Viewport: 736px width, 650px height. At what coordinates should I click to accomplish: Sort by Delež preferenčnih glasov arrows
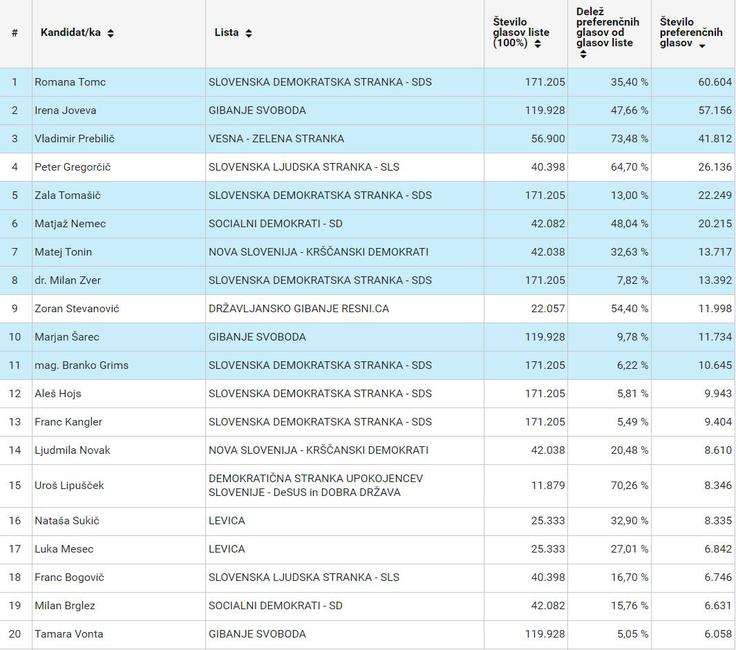(x=583, y=54)
